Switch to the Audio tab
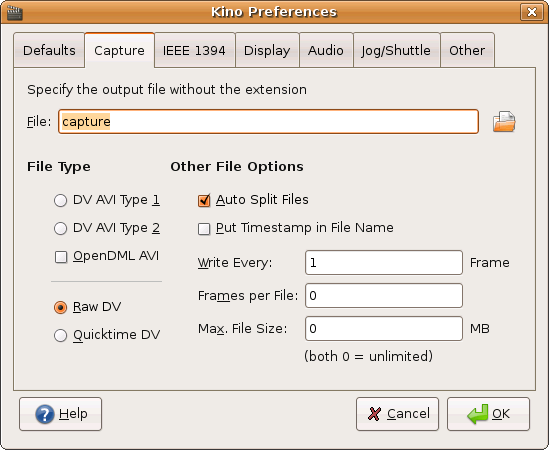 [326, 50]
